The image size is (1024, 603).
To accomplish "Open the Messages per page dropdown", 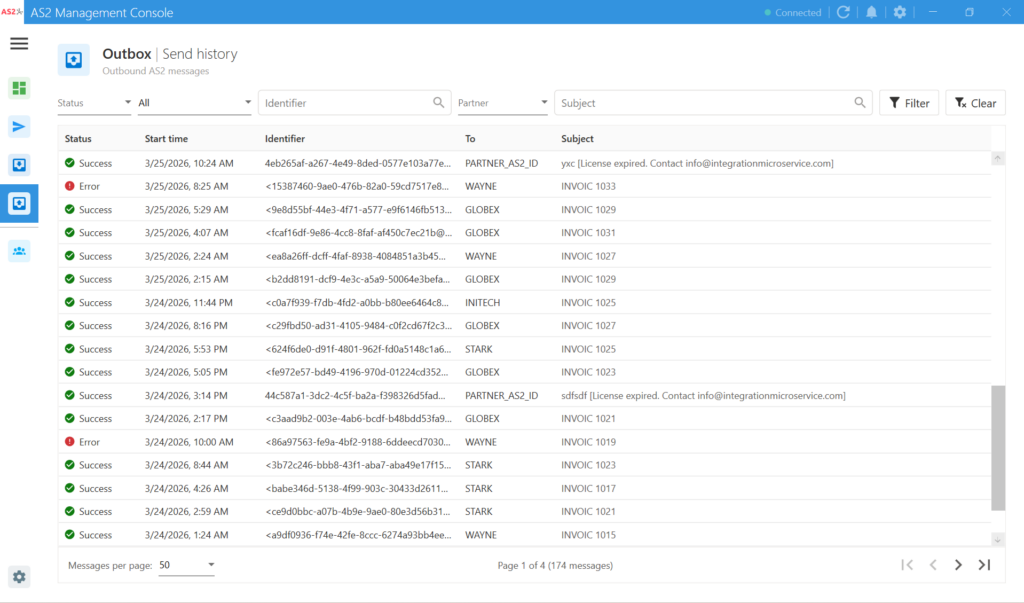I will 187,565.
